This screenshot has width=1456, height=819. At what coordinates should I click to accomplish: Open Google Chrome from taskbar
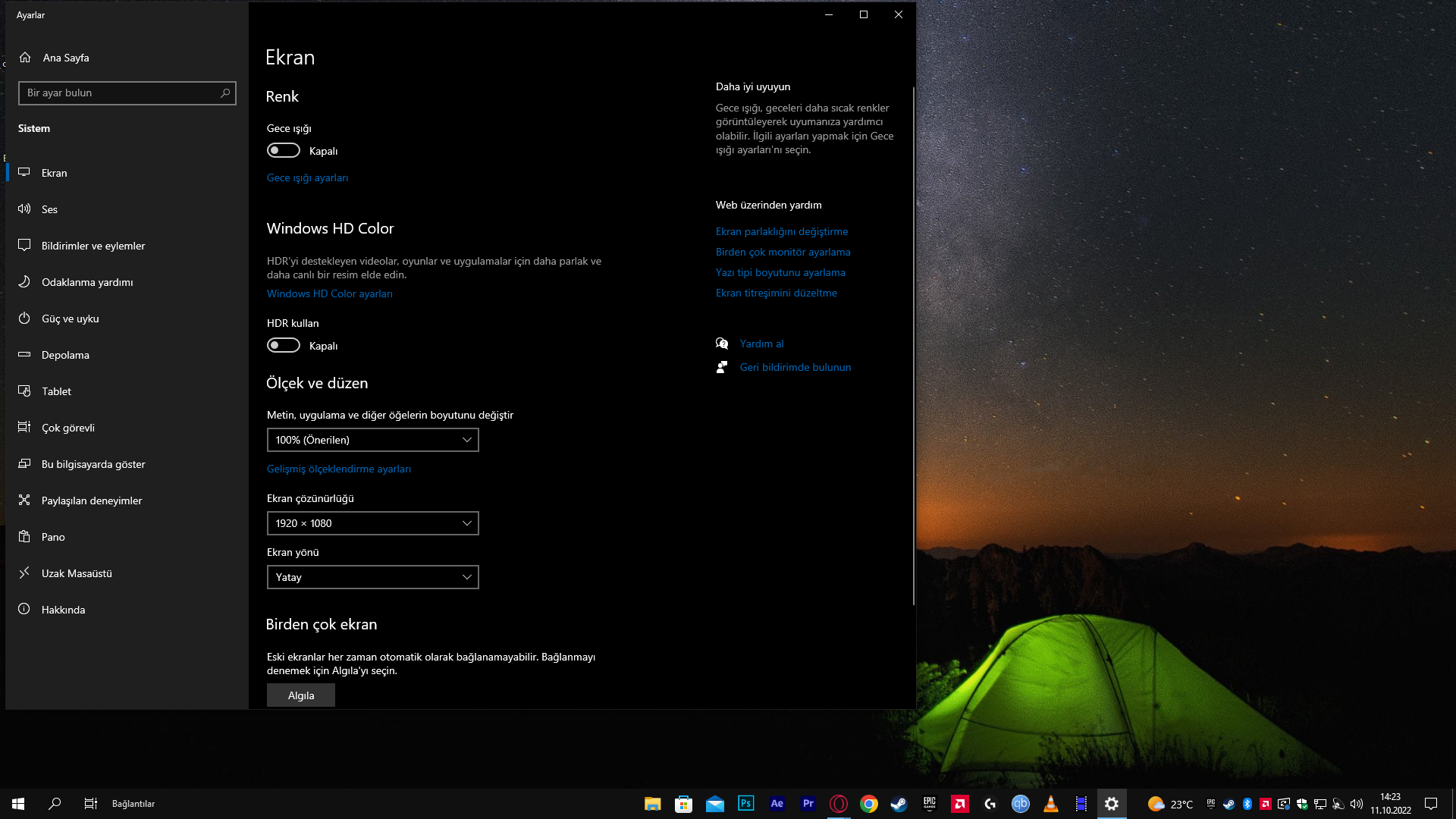click(x=869, y=804)
